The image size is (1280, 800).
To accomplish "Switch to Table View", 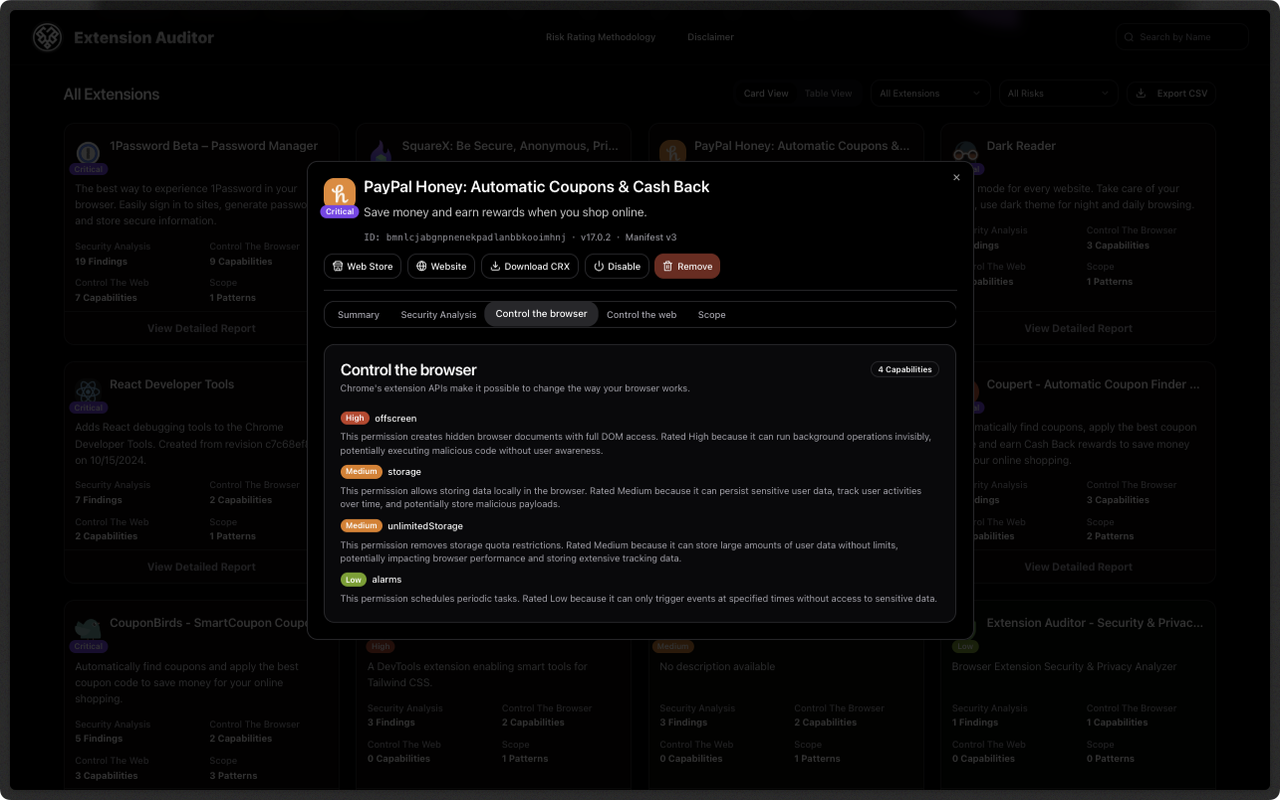I will coord(828,93).
